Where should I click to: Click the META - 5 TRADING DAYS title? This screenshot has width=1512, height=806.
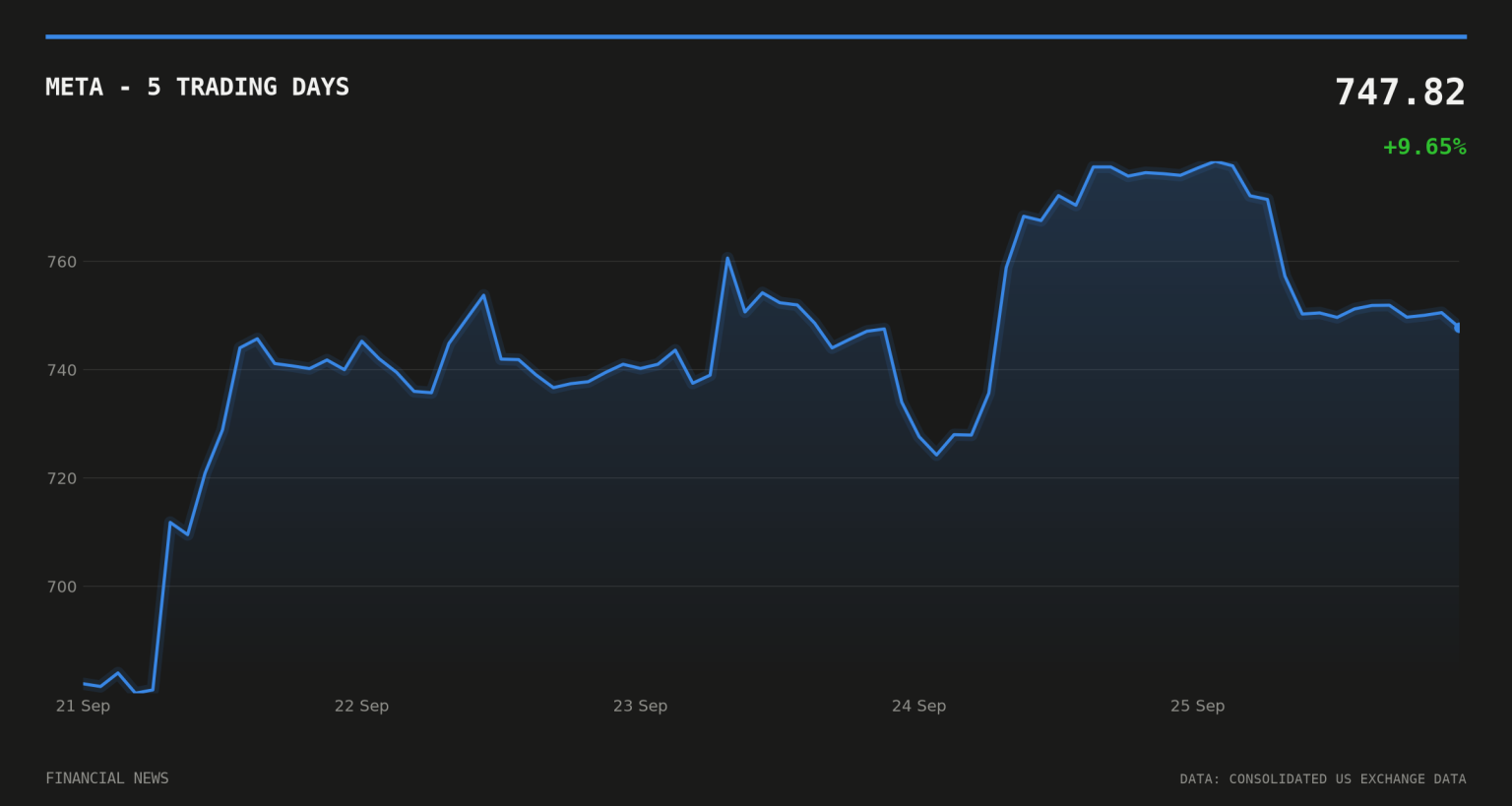(x=197, y=87)
